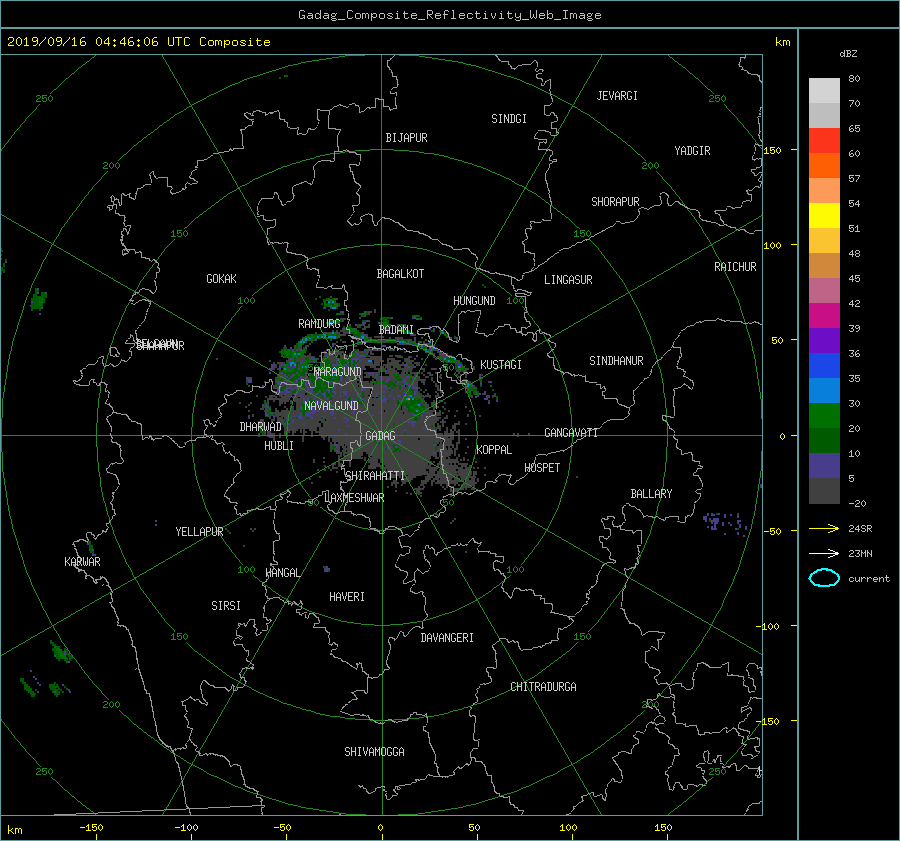The image size is (900, 841).
Task: Click the red 60-65 dBZ color band
Action: pos(824,141)
